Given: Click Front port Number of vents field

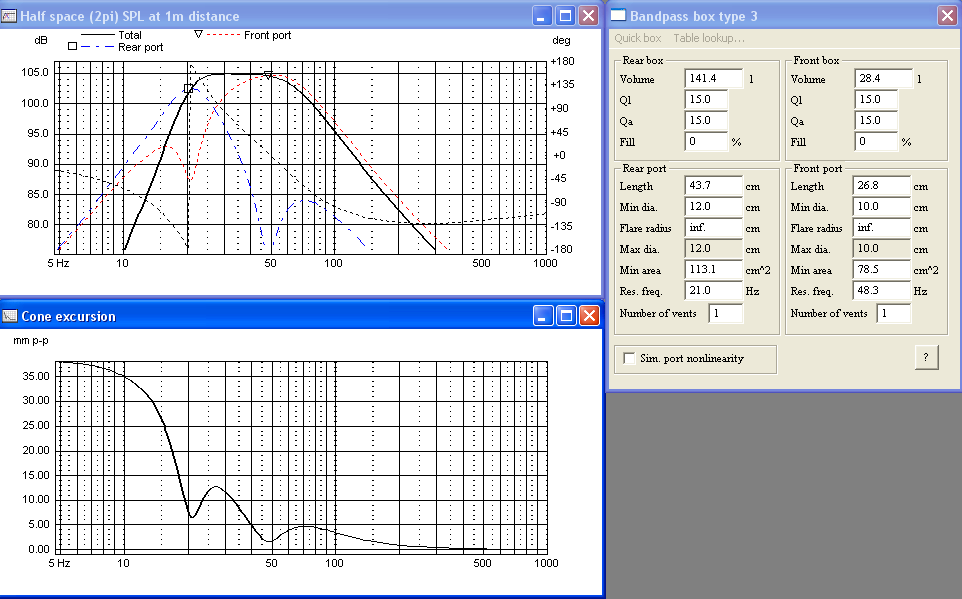Looking at the screenshot, I should click(894, 313).
